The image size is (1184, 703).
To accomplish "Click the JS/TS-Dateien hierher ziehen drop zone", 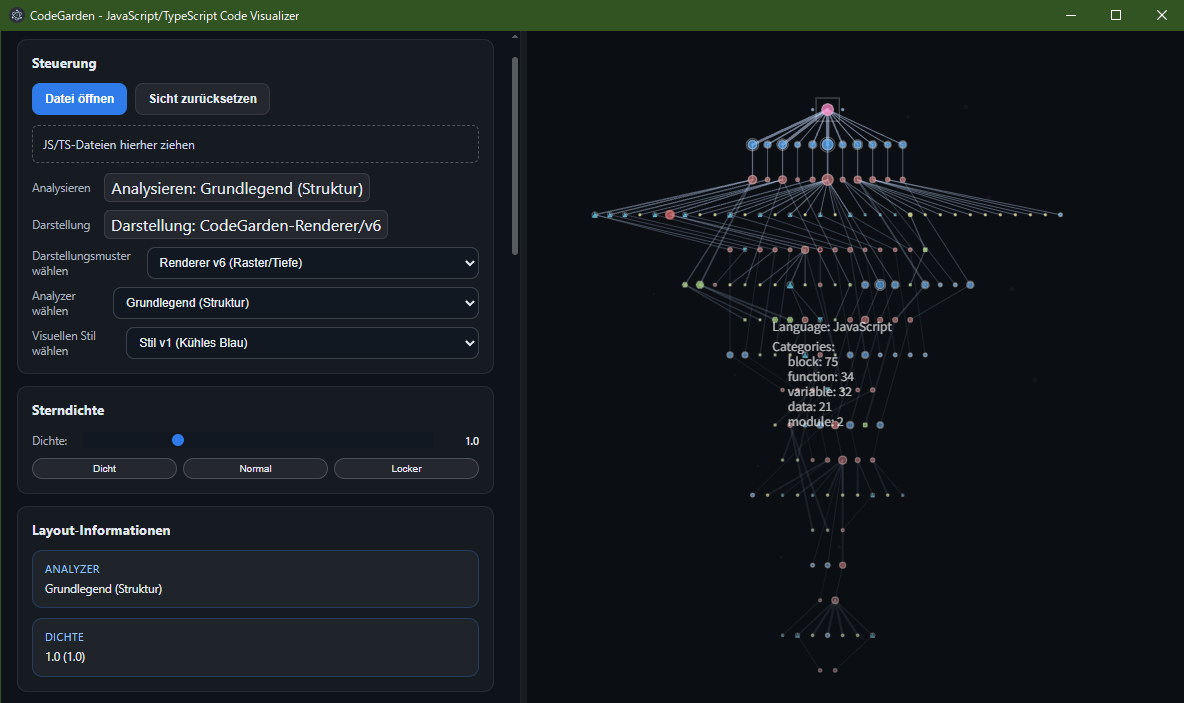I will pos(255,144).
